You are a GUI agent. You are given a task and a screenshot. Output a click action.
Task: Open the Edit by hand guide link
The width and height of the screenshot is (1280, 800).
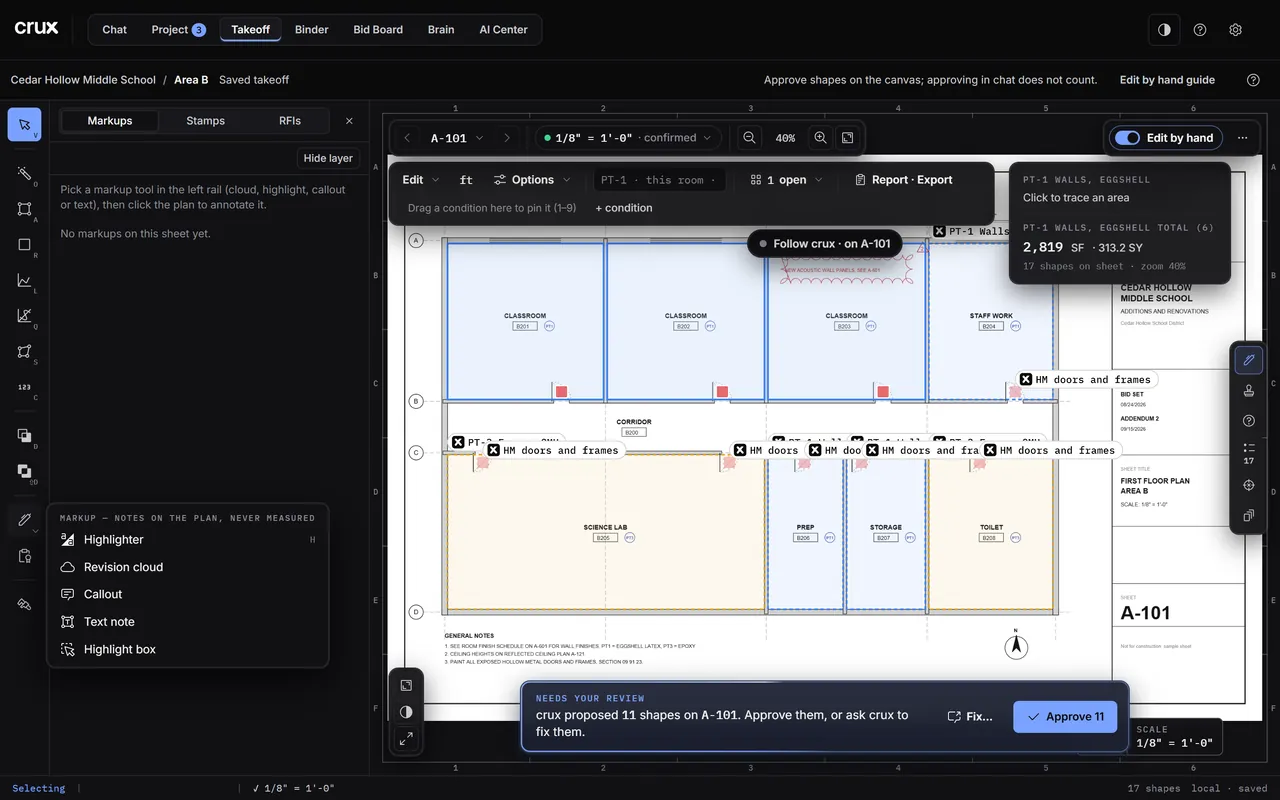tap(1167, 80)
